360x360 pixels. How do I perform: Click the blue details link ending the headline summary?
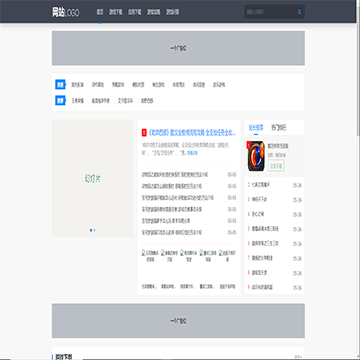click(x=192, y=153)
